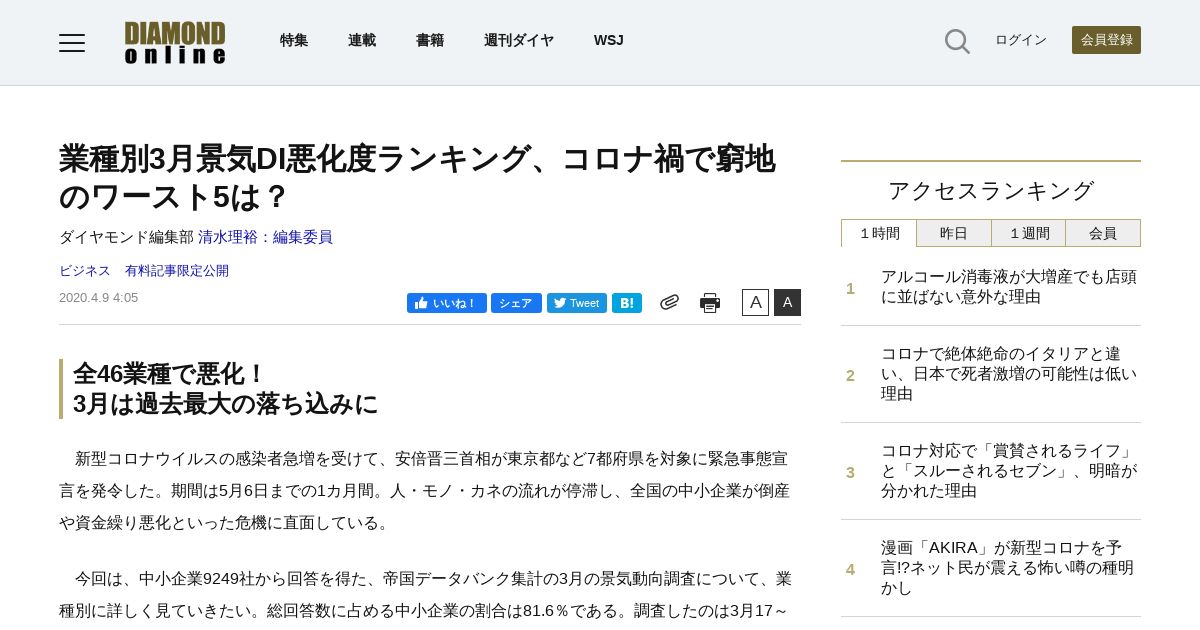Screen dimensions: 1200x630
Task: Click the Facebook いいね！ button
Action: (447, 303)
